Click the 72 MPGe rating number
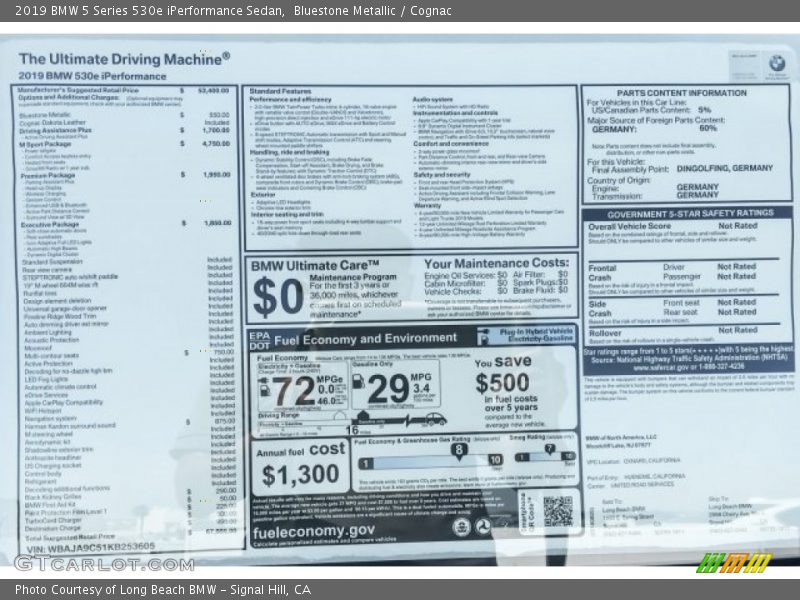The height and width of the screenshot is (600, 800). (293, 390)
